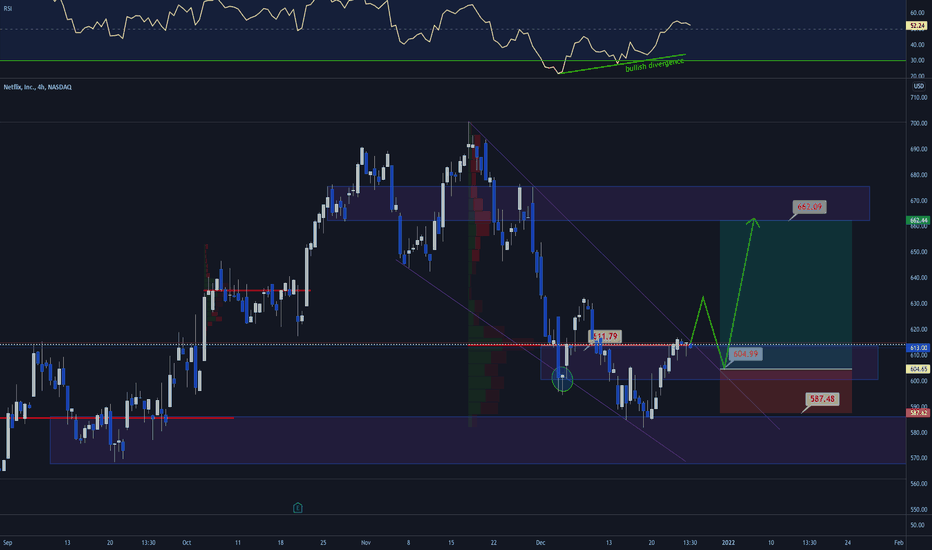Click the 52.24 RSI value tag
The height and width of the screenshot is (550, 932).
(x=918, y=26)
